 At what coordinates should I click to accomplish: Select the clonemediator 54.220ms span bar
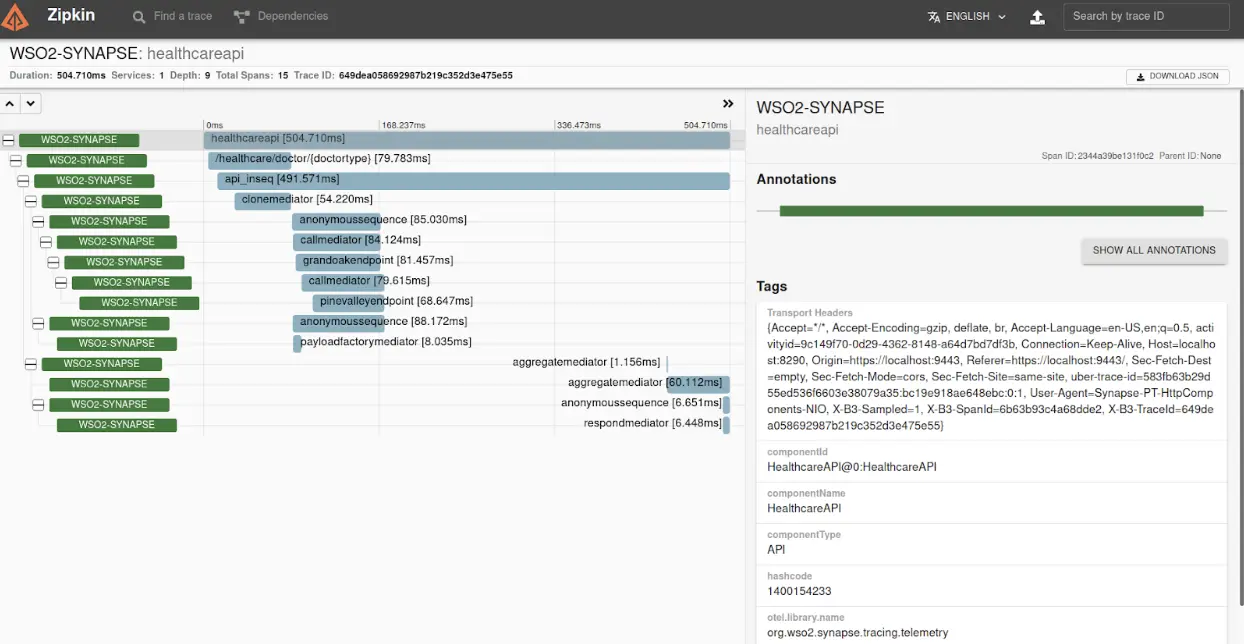tap(263, 201)
